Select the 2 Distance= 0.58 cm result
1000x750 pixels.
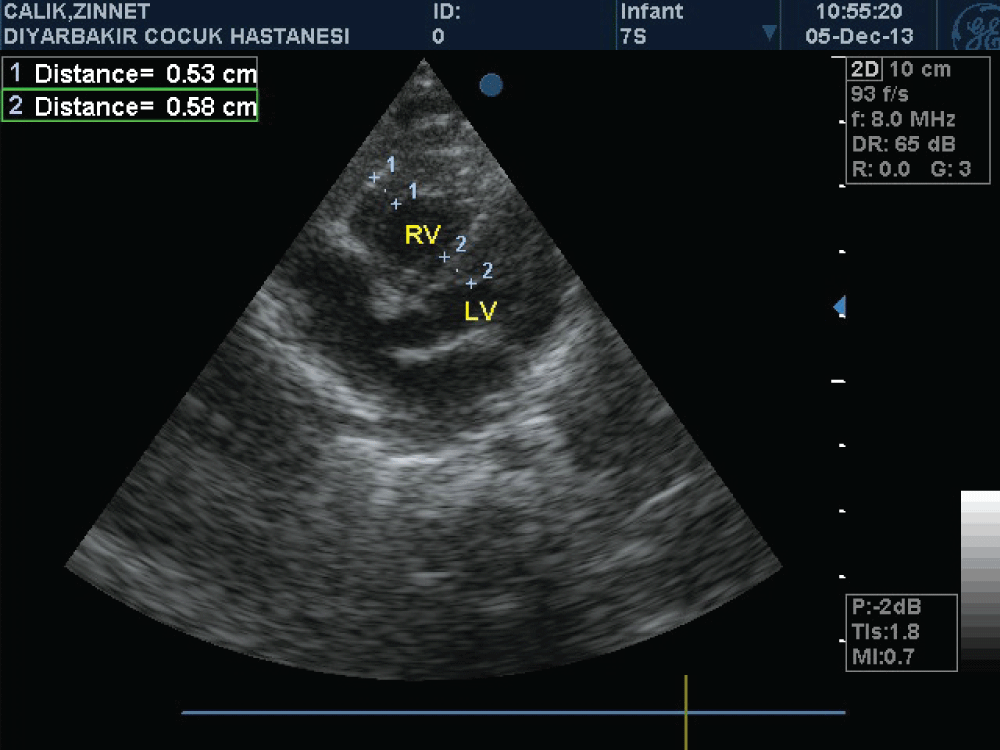click(x=131, y=106)
